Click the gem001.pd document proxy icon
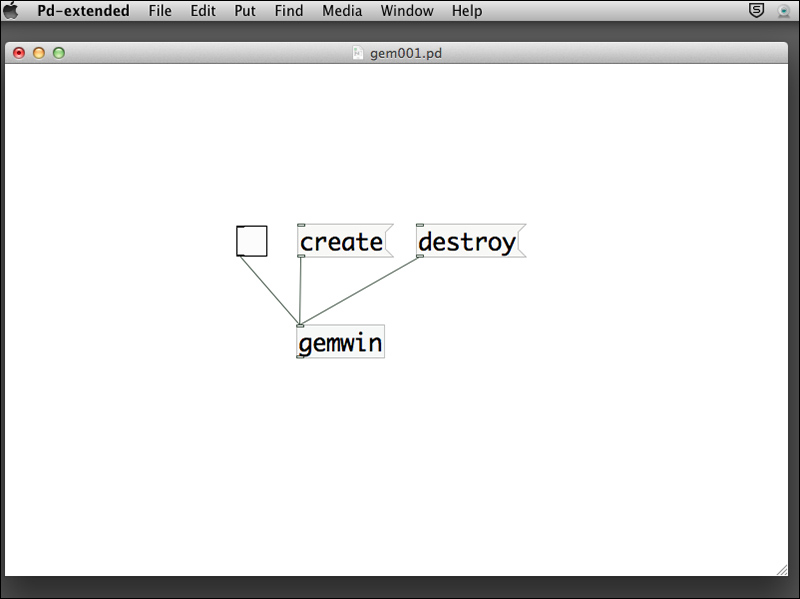 click(x=358, y=53)
